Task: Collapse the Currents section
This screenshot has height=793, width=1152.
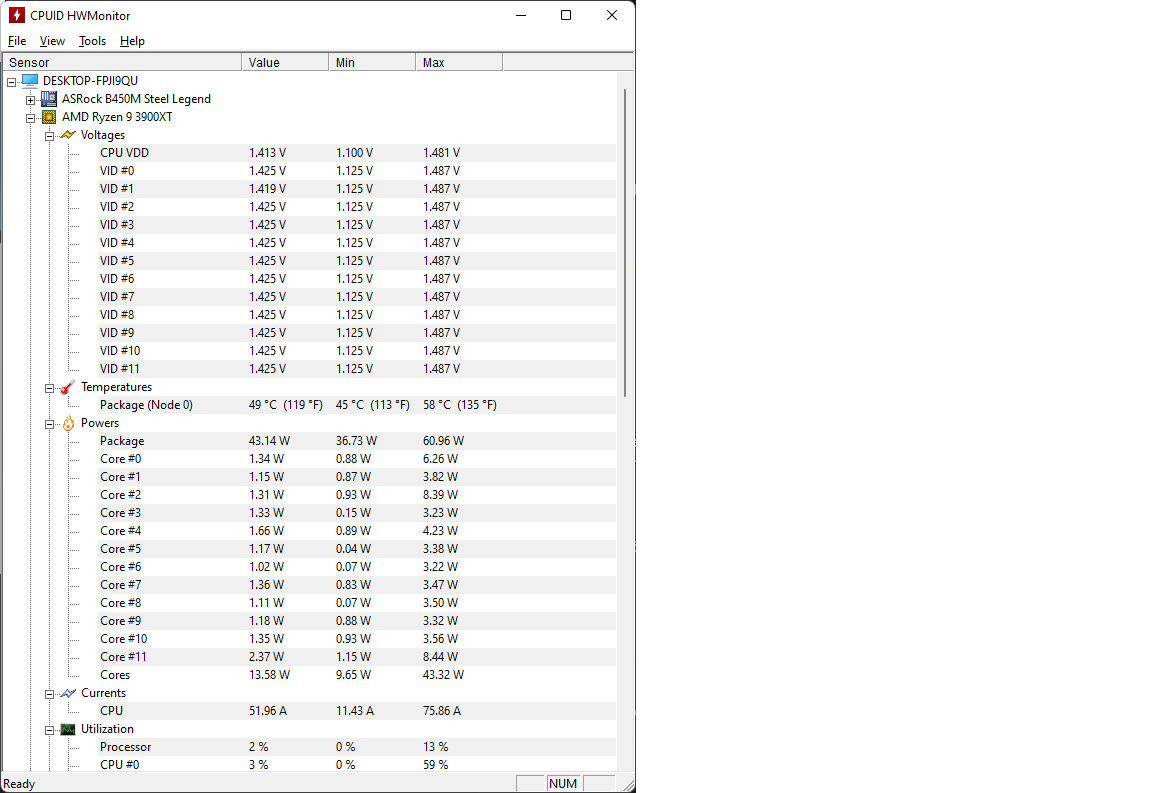Action: pyautogui.click(x=49, y=694)
